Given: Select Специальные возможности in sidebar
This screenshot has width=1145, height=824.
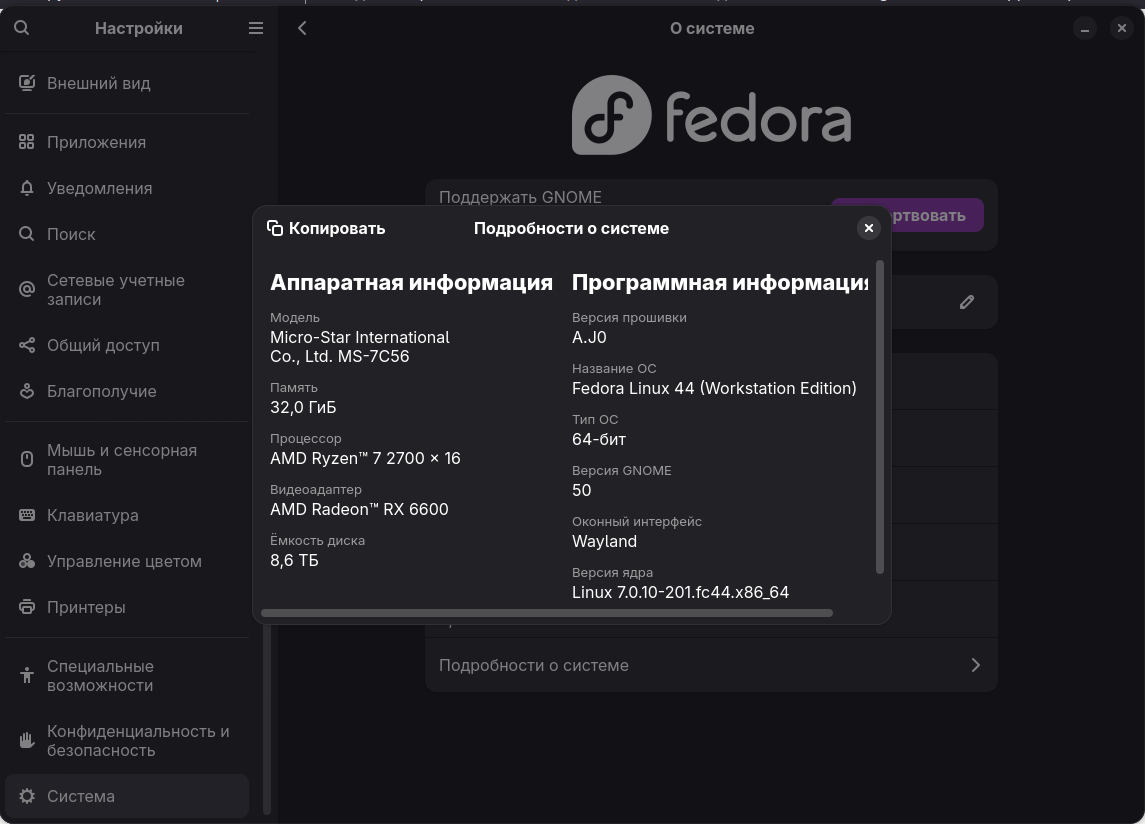Looking at the screenshot, I should point(127,676).
